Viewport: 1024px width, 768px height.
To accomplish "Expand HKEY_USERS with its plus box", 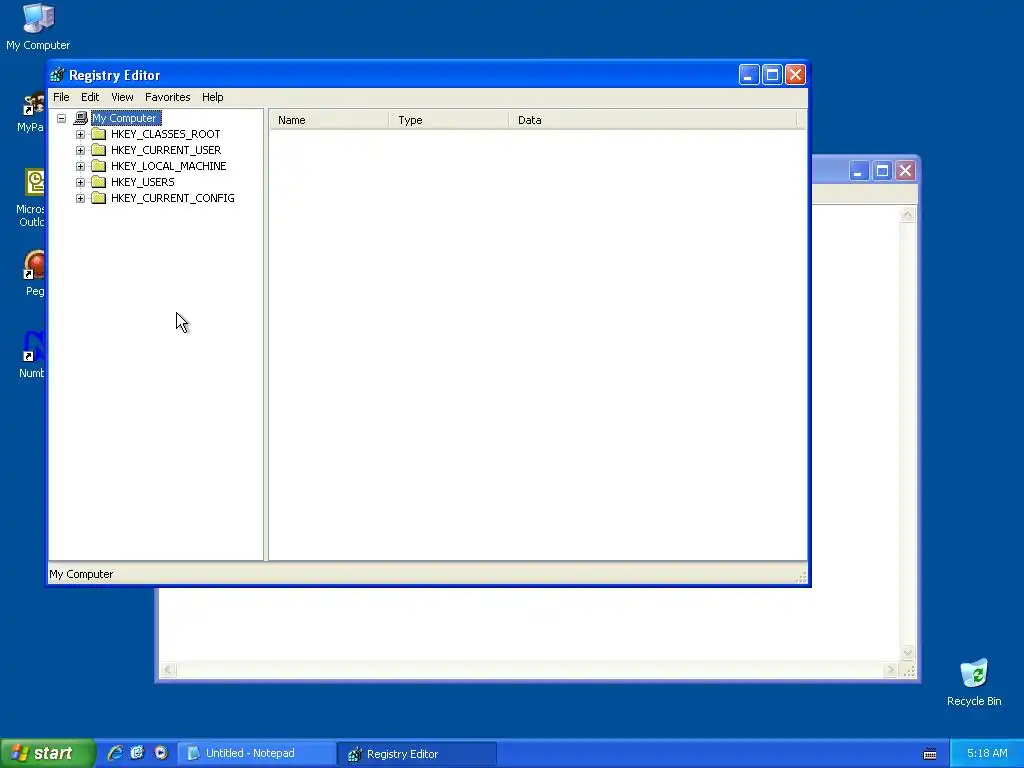I will pyautogui.click(x=80, y=182).
